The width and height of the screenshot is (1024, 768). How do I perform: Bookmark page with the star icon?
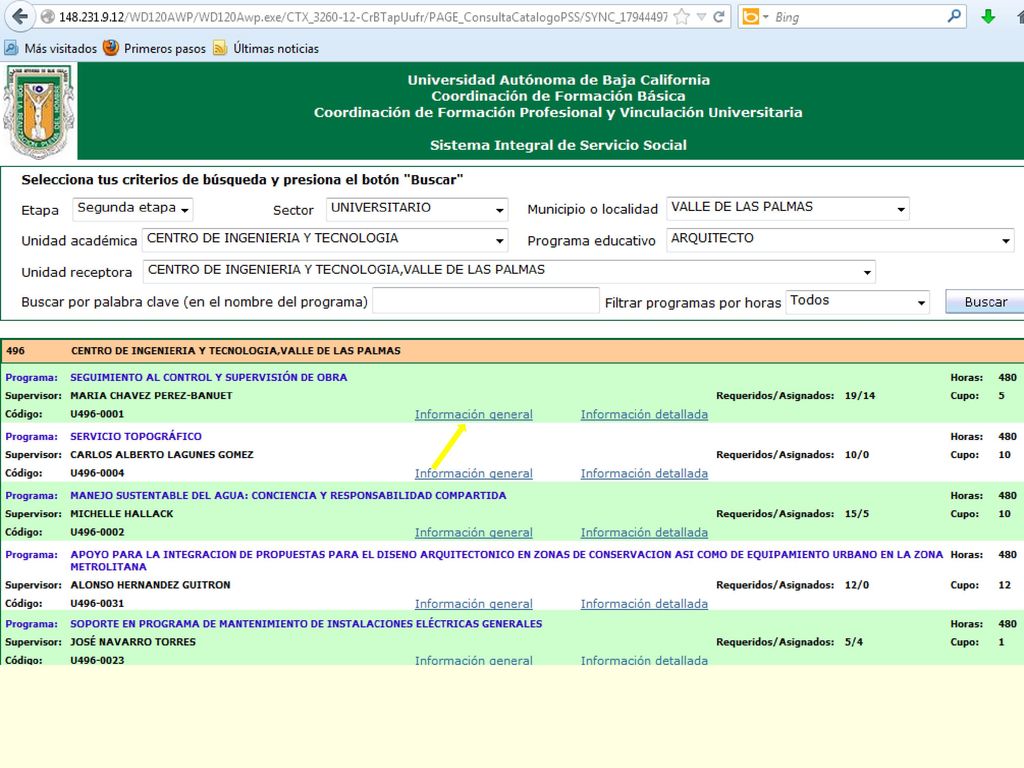point(681,17)
